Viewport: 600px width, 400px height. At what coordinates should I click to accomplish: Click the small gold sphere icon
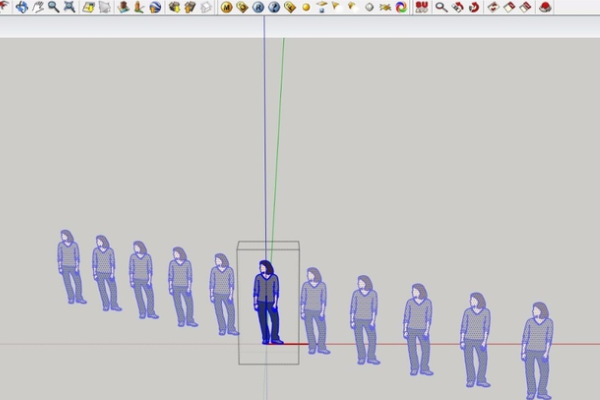coord(306,7)
